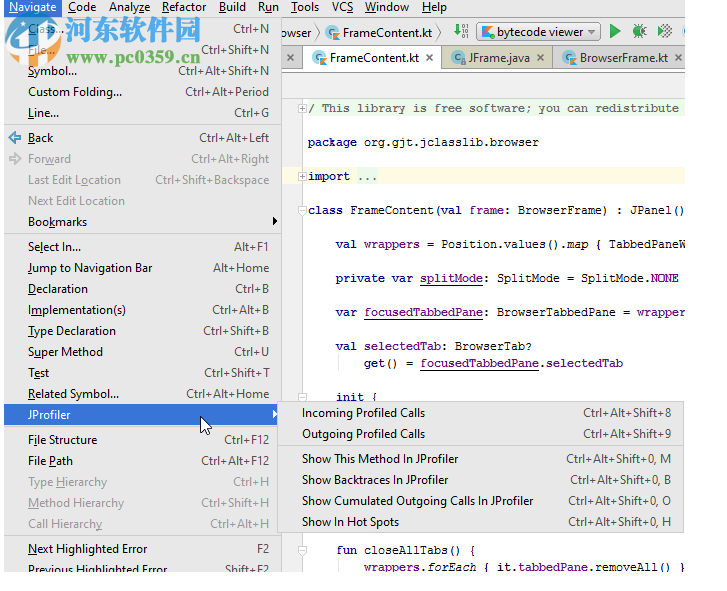Choose Next Highlighted Error menu item
This screenshot has height=591, width=727.
(142, 549)
